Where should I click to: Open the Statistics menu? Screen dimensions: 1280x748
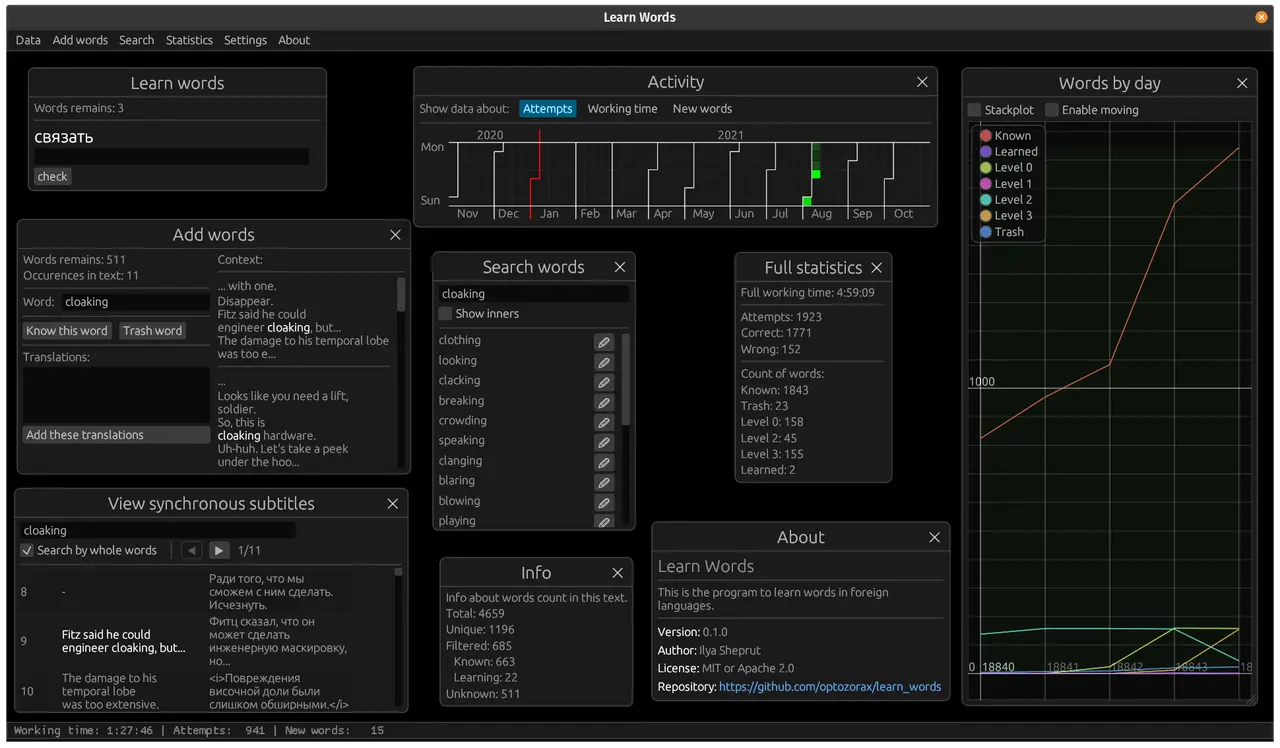tap(189, 40)
